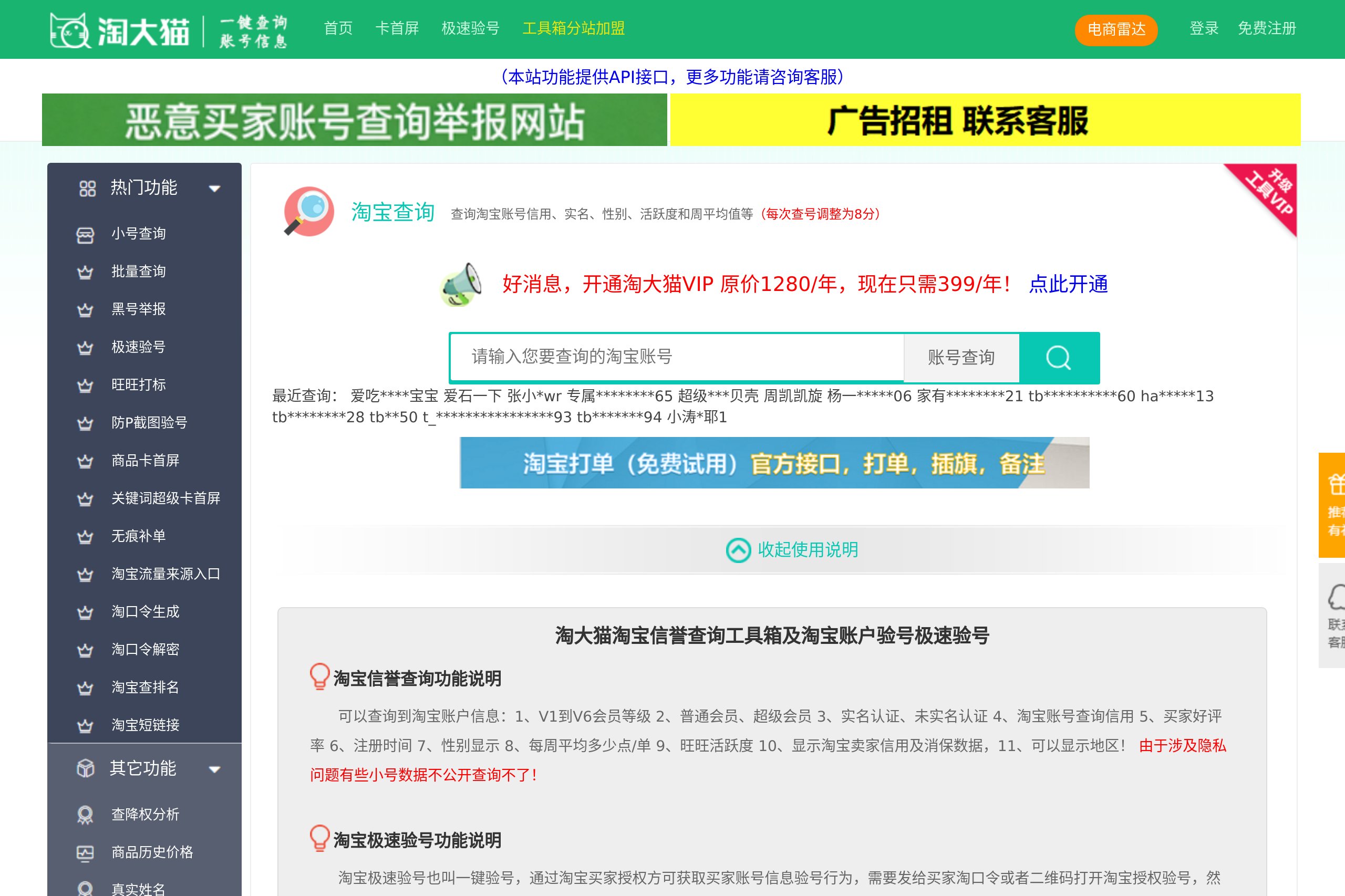The width and height of the screenshot is (1345, 896).
Task: Click recent query 小涛*耶1
Action: click(697, 417)
